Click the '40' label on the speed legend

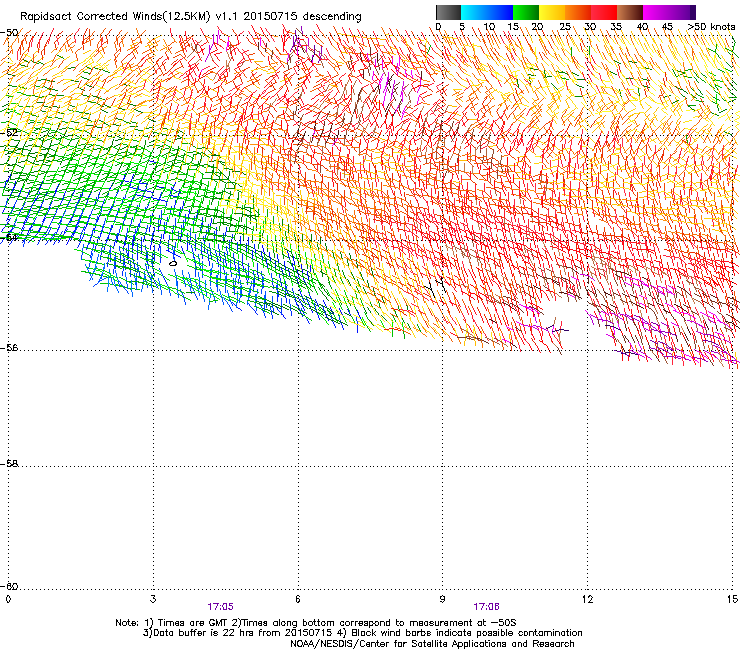pyautogui.click(x=642, y=27)
